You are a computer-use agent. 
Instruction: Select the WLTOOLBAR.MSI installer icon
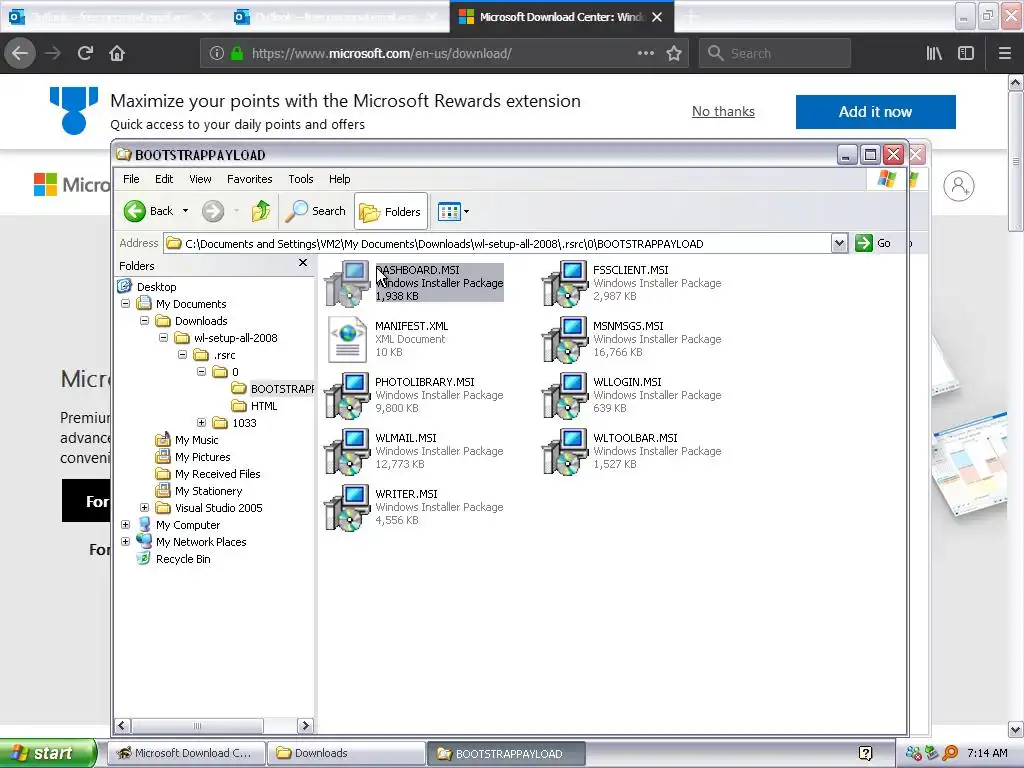click(565, 451)
